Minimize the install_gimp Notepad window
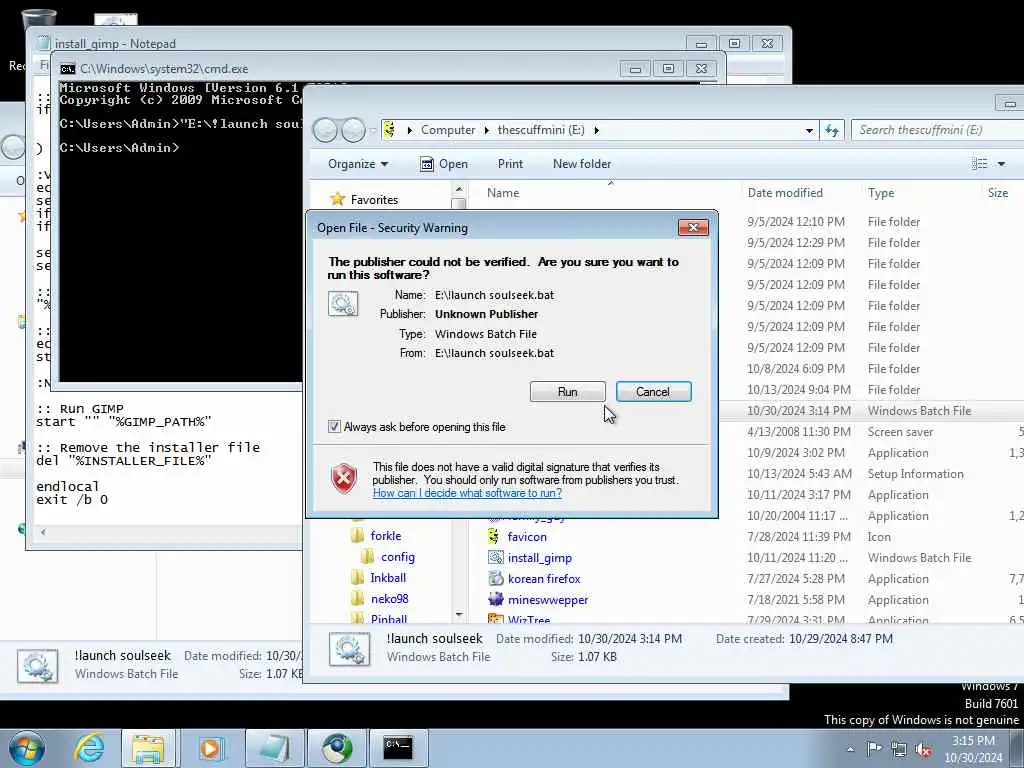 pyautogui.click(x=701, y=44)
